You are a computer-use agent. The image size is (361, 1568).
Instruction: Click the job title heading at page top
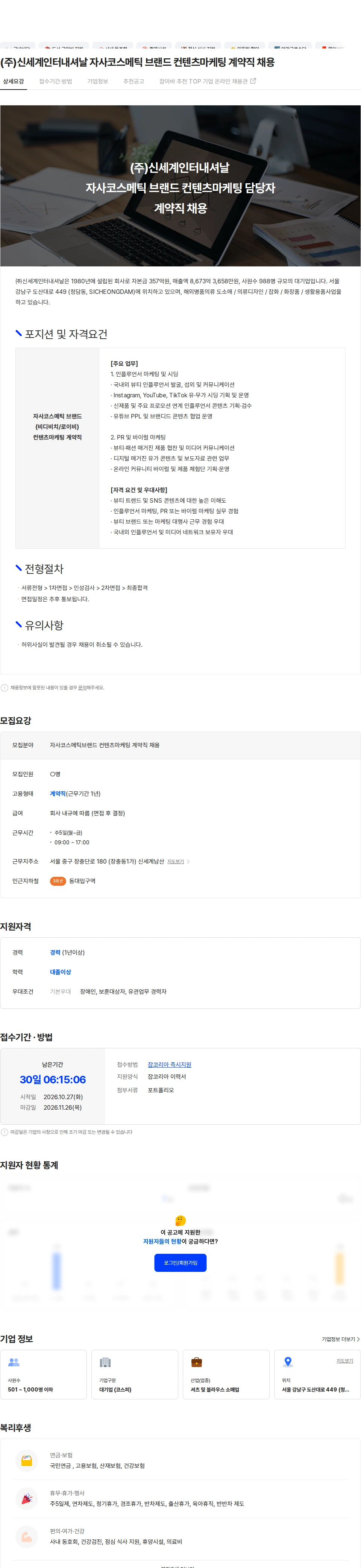click(138, 62)
